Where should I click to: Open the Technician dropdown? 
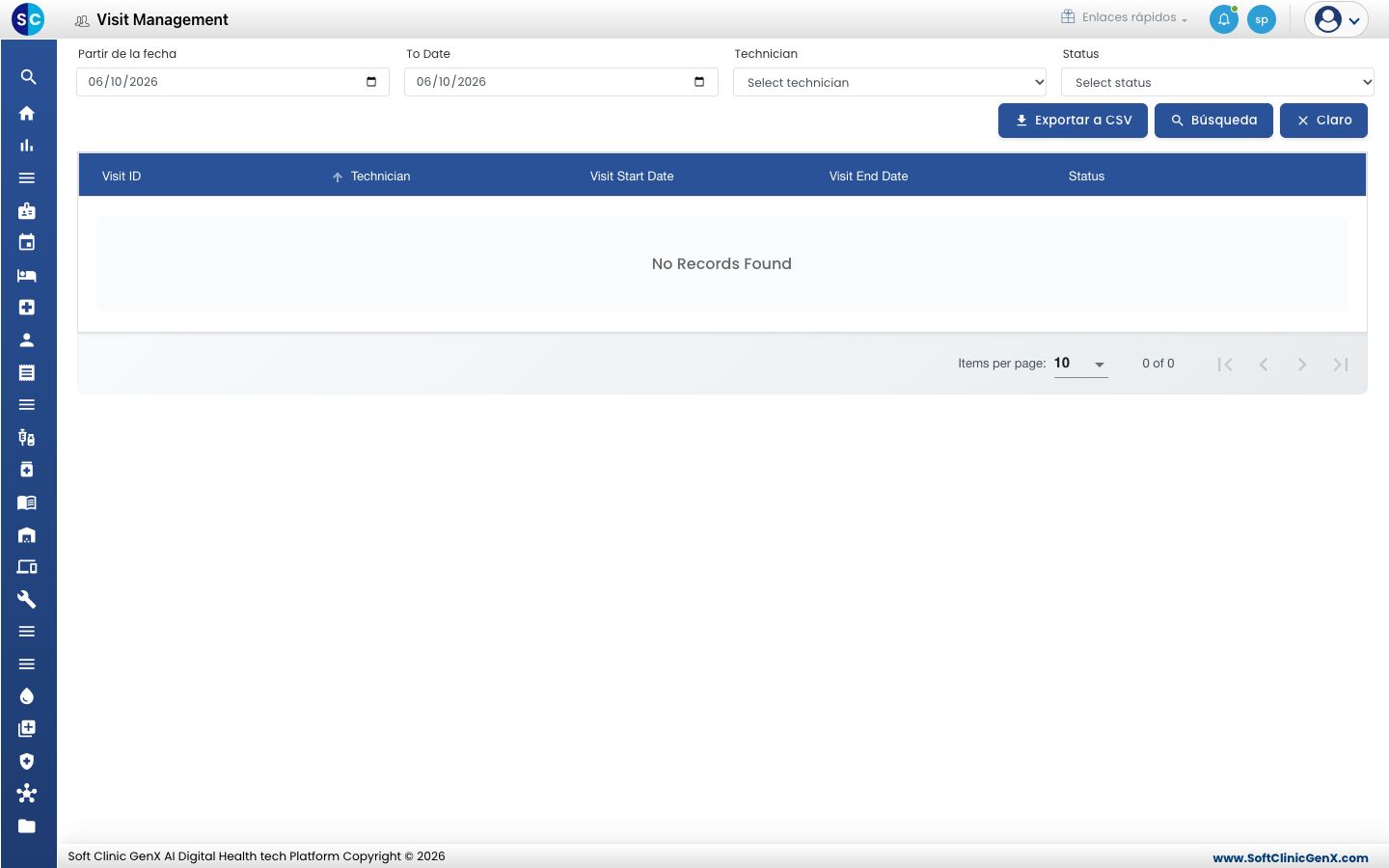pyautogui.click(x=890, y=82)
